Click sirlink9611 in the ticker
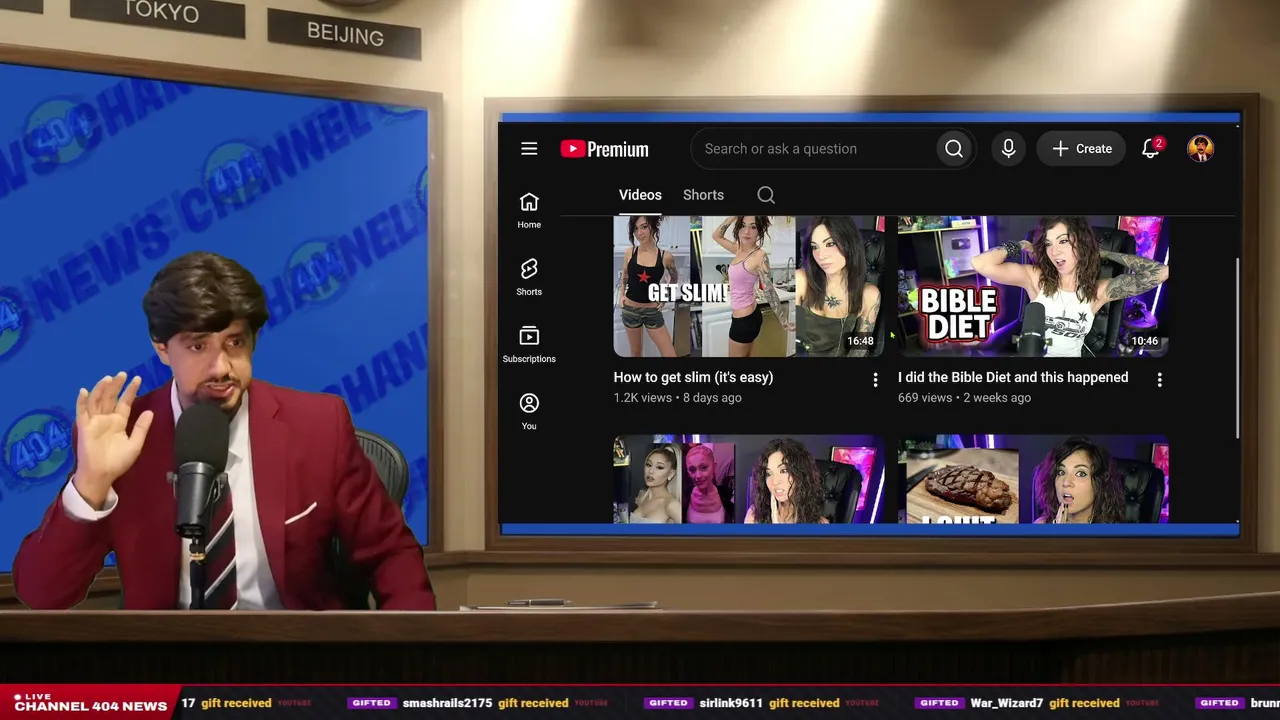This screenshot has width=1280, height=720. (731, 703)
